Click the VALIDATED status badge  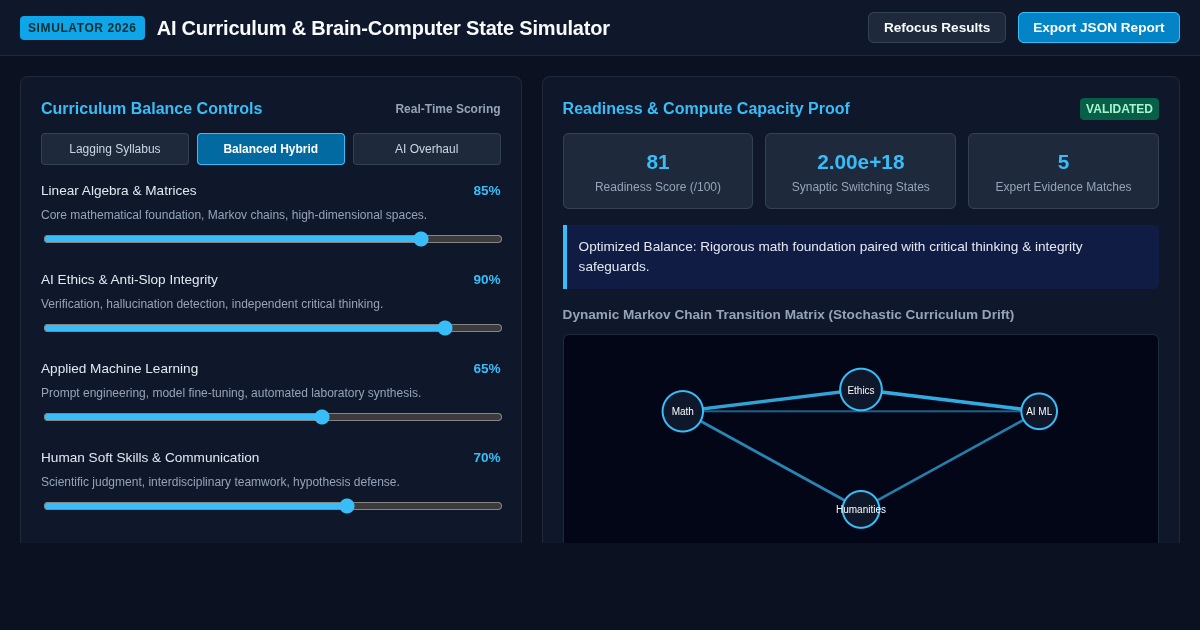pos(1119,109)
